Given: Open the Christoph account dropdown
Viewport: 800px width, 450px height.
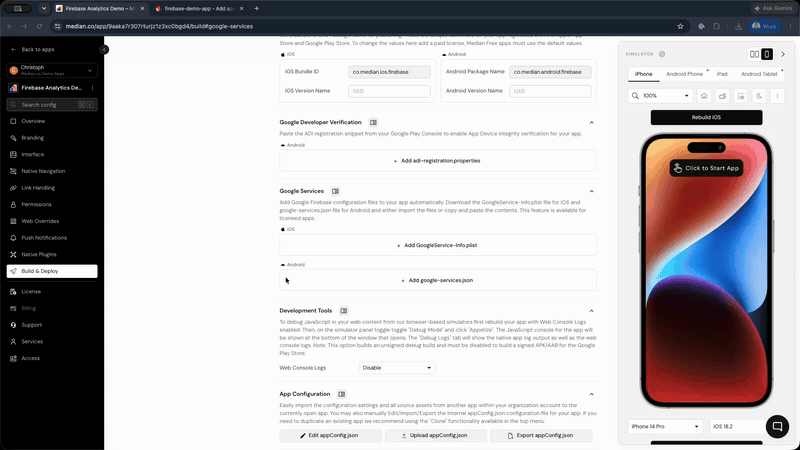Looking at the screenshot, I should click(x=52, y=70).
